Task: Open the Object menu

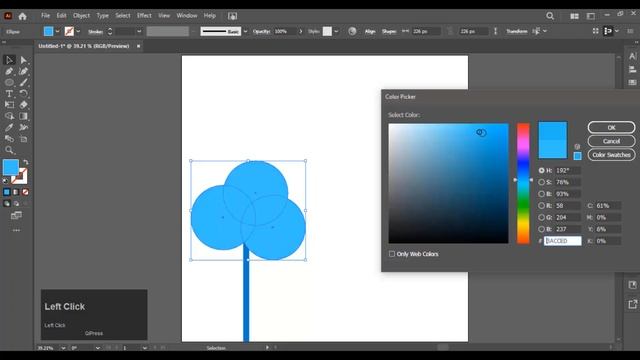Action: tap(81, 16)
